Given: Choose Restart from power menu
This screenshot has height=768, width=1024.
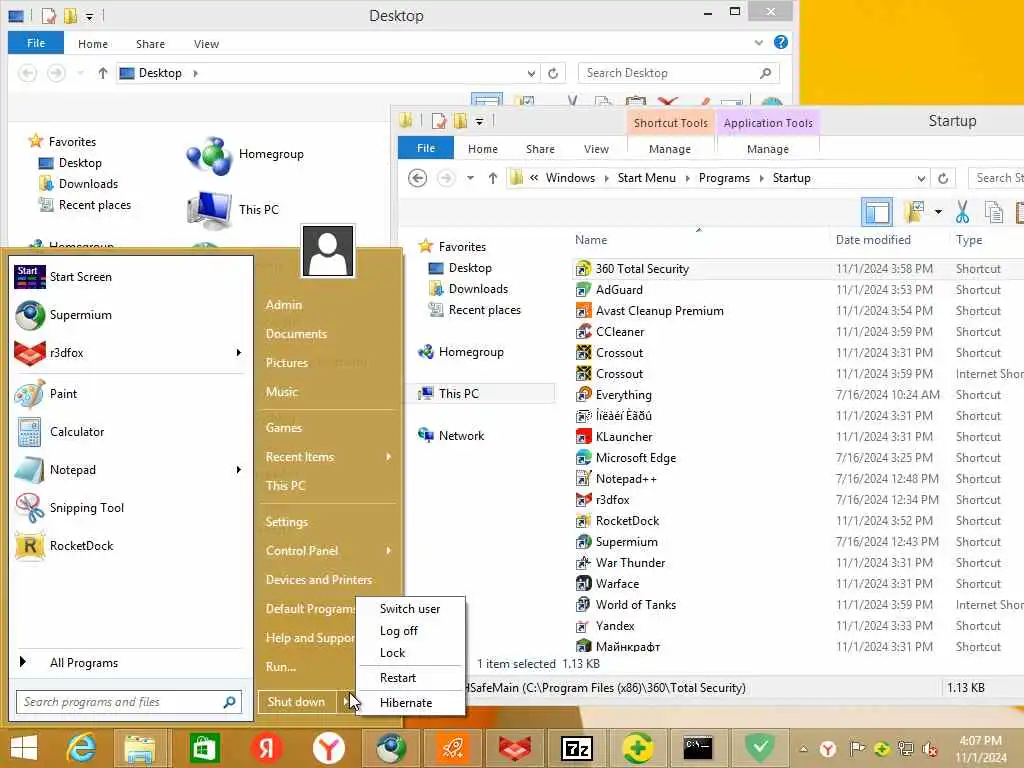Looking at the screenshot, I should tap(398, 678).
